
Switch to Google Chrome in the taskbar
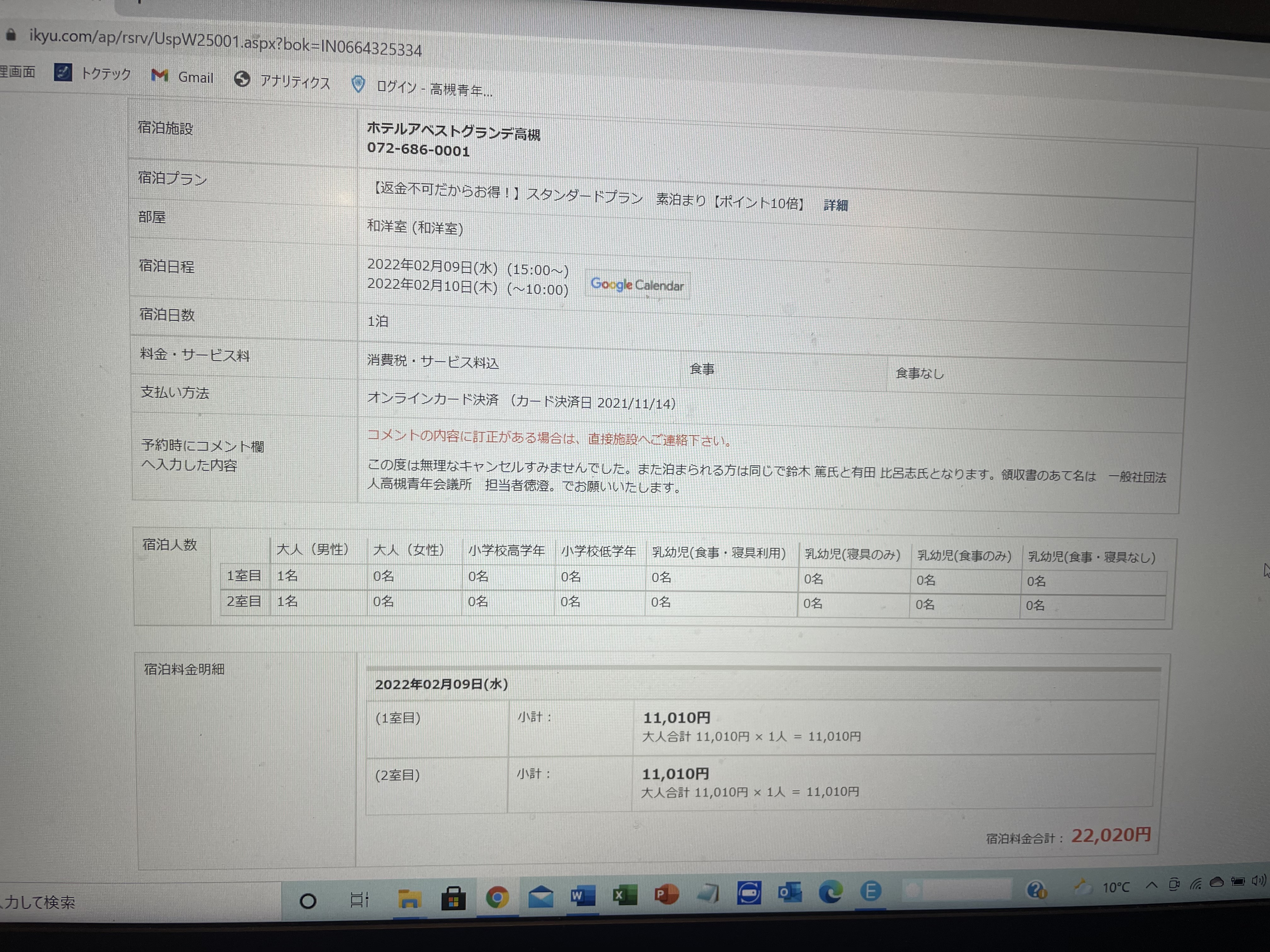coord(497,897)
